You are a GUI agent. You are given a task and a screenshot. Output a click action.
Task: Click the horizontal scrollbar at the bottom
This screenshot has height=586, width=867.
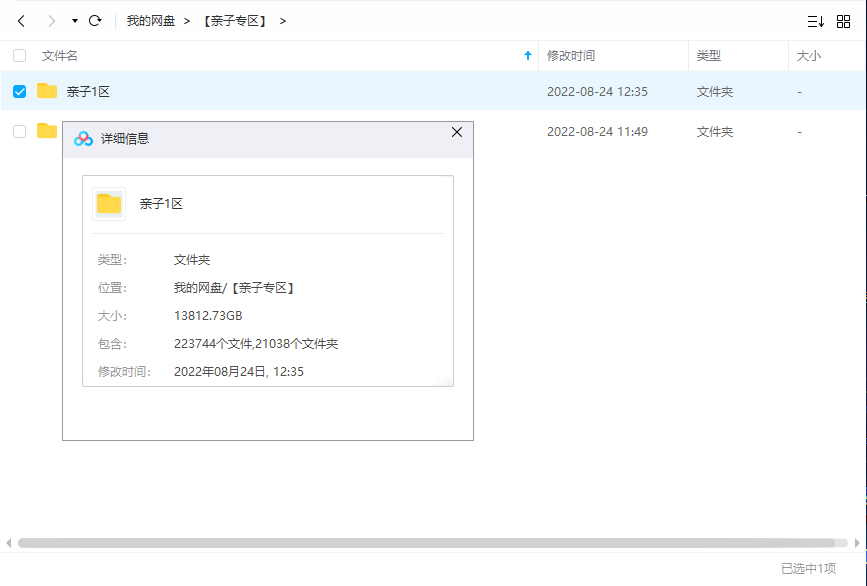[x=432, y=543]
